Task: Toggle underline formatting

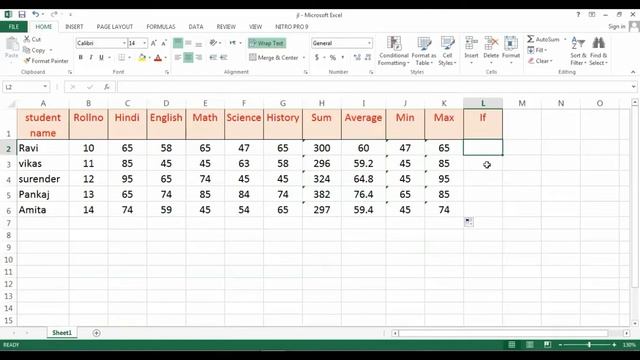Action: click(x=101, y=58)
